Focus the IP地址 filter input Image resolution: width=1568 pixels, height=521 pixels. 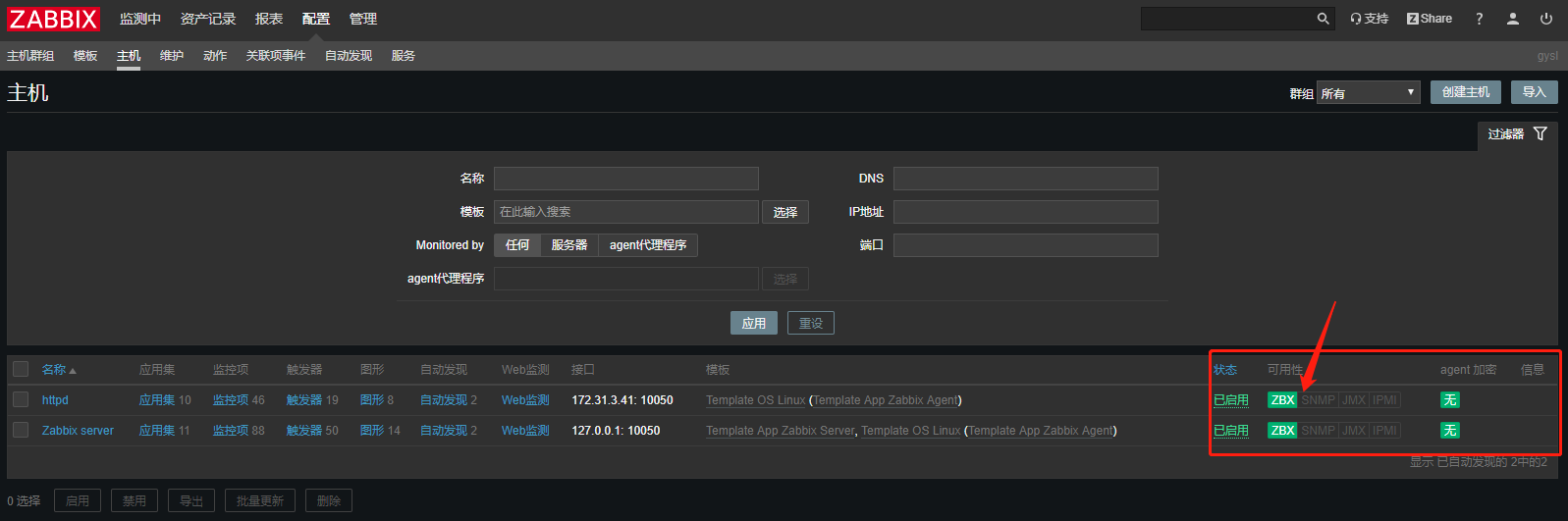coord(1026,212)
